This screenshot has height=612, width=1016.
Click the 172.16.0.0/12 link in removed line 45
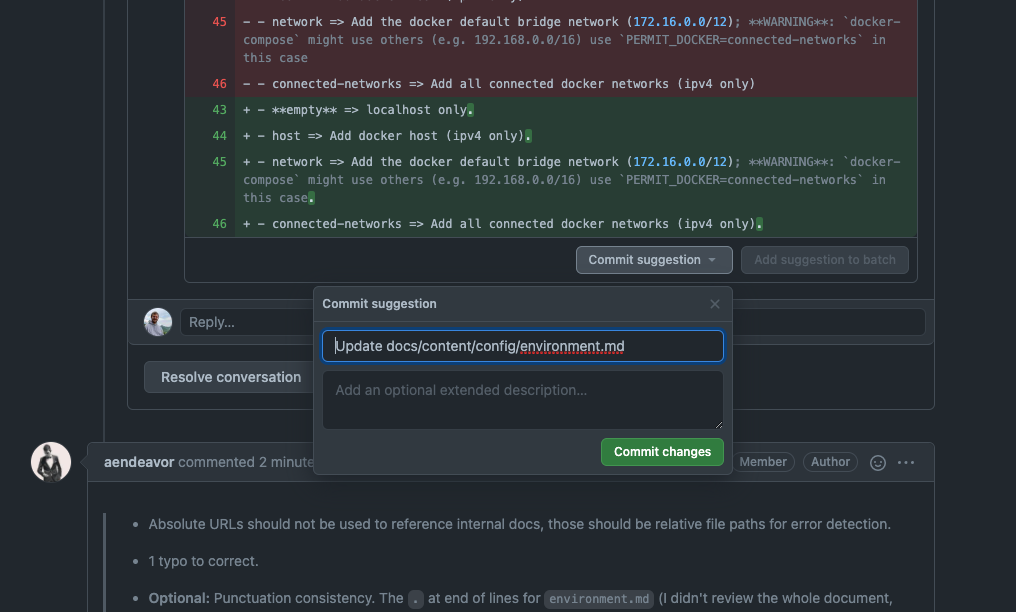tap(680, 22)
